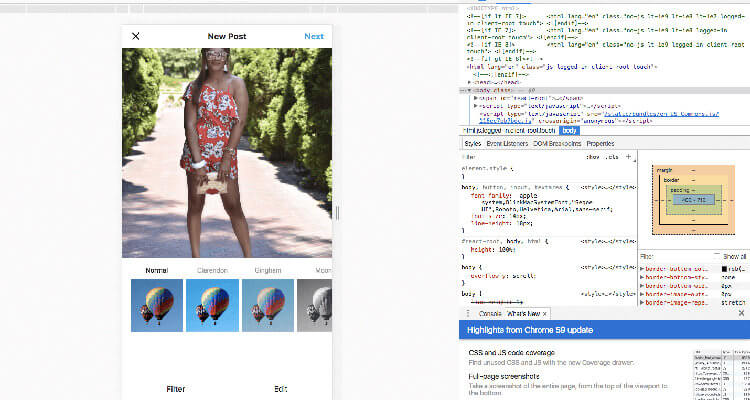Close the DevTools drawer with X icon
This screenshot has height=400, width=750.
pos(740,314)
